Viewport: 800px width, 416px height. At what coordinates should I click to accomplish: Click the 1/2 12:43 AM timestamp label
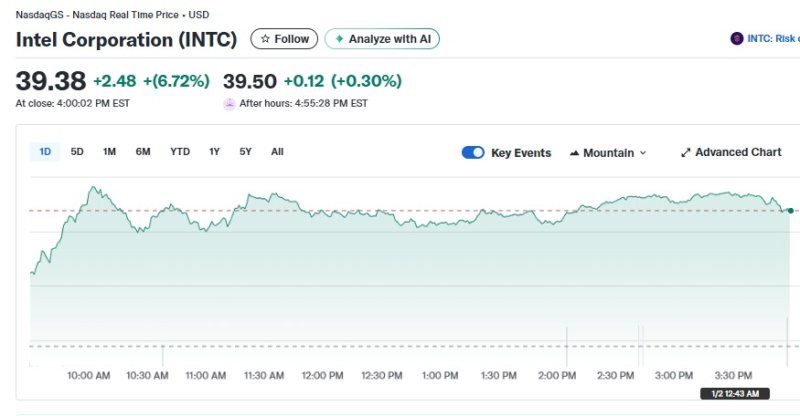click(x=735, y=395)
